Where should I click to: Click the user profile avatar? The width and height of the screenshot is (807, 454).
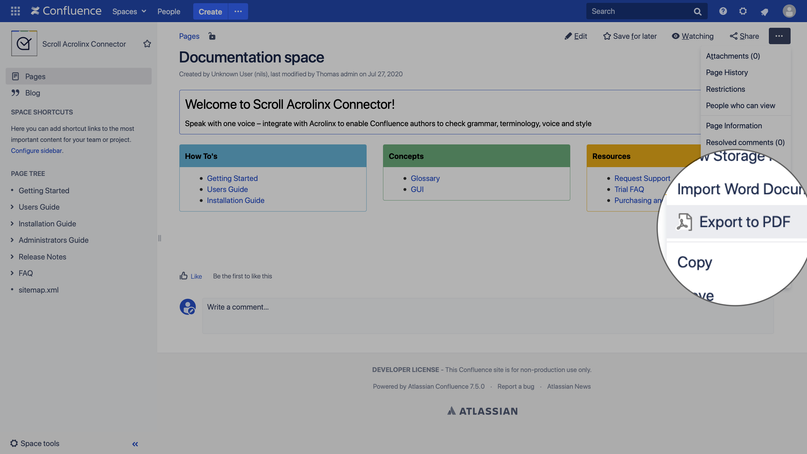coord(789,11)
